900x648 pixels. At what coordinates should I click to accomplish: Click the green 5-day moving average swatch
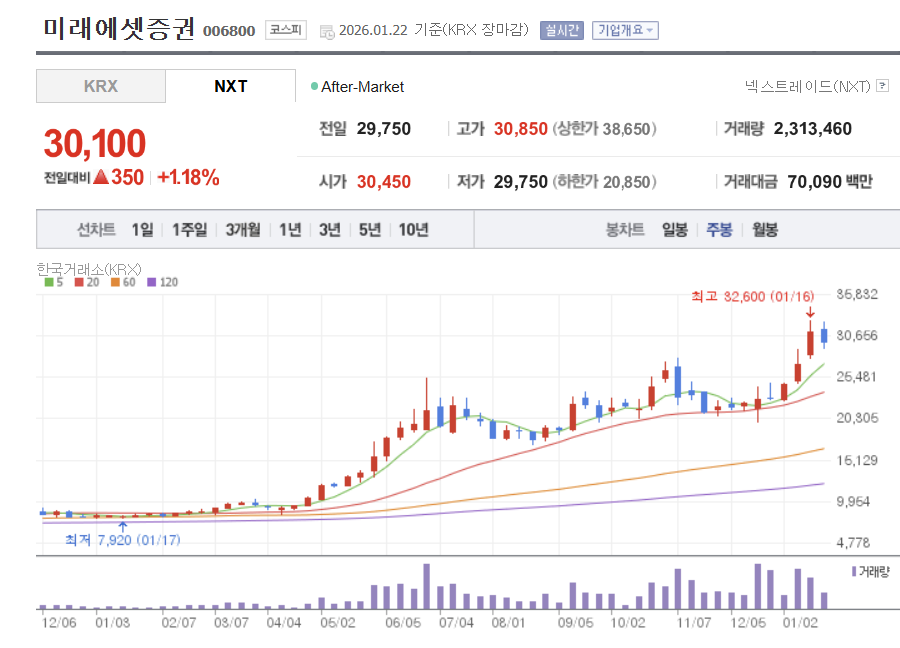point(49,282)
